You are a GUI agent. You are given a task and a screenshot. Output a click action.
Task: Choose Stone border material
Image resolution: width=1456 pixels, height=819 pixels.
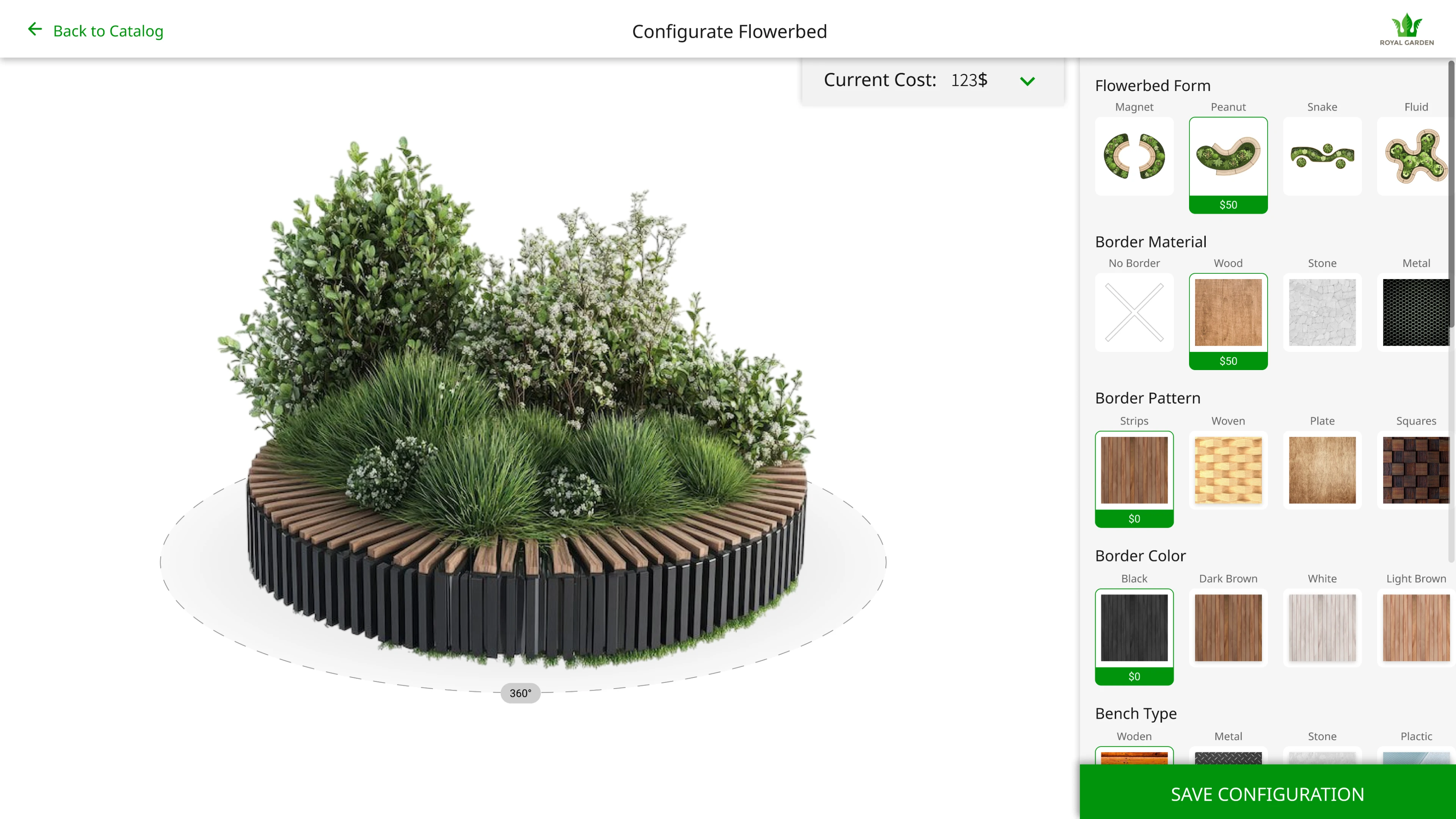tap(1321, 312)
